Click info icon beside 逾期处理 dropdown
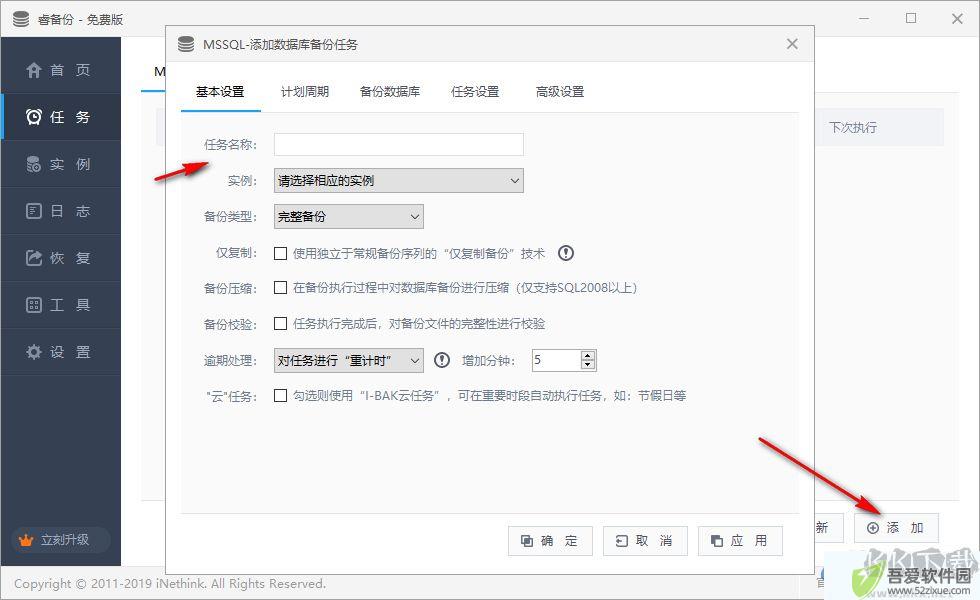Screen dimensions: 980x600 tap(442, 361)
